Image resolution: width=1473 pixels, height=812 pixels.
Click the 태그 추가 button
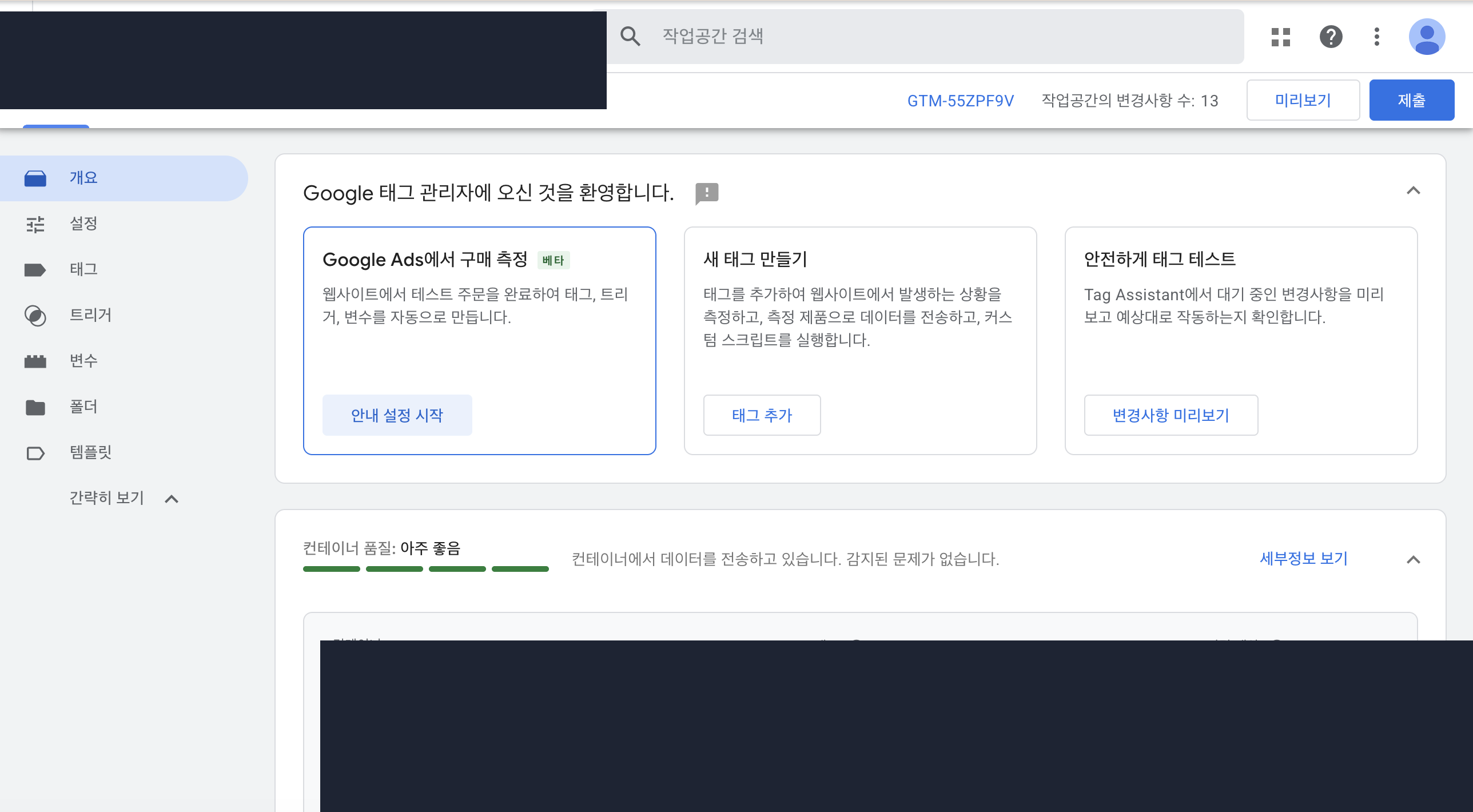[x=762, y=415]
